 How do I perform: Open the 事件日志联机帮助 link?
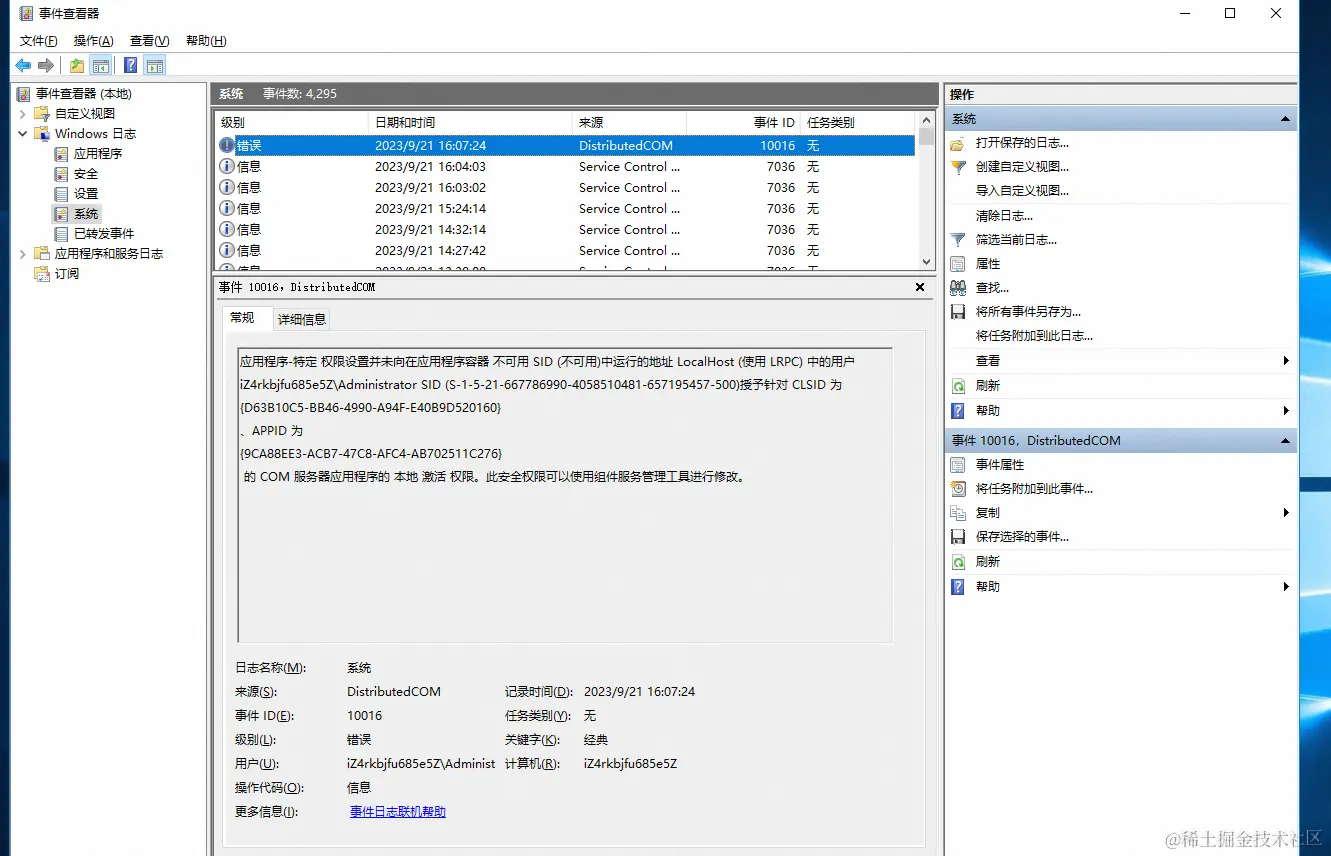[x=398, y=812]
